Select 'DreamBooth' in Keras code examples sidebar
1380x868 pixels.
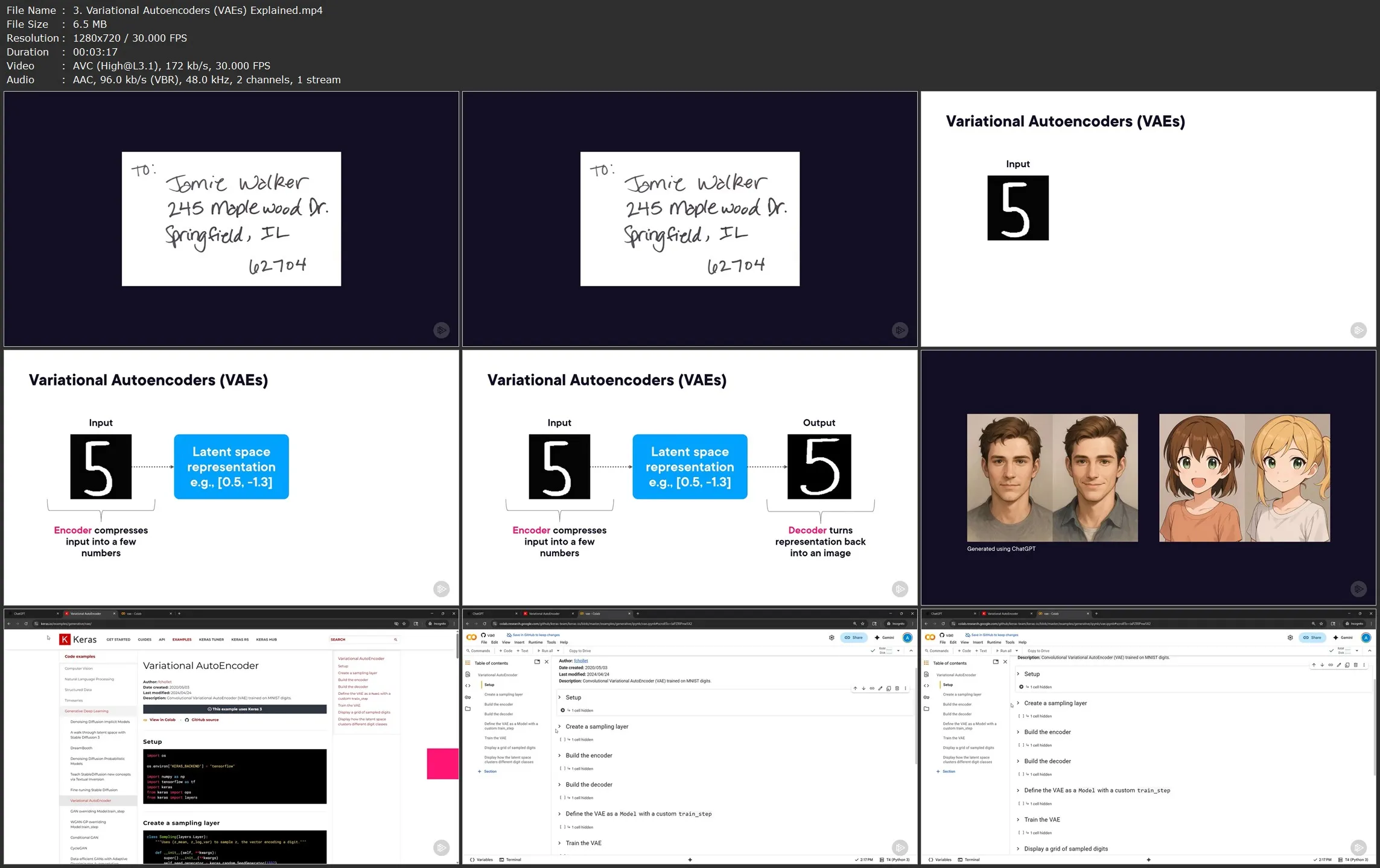tap(81, 748)
